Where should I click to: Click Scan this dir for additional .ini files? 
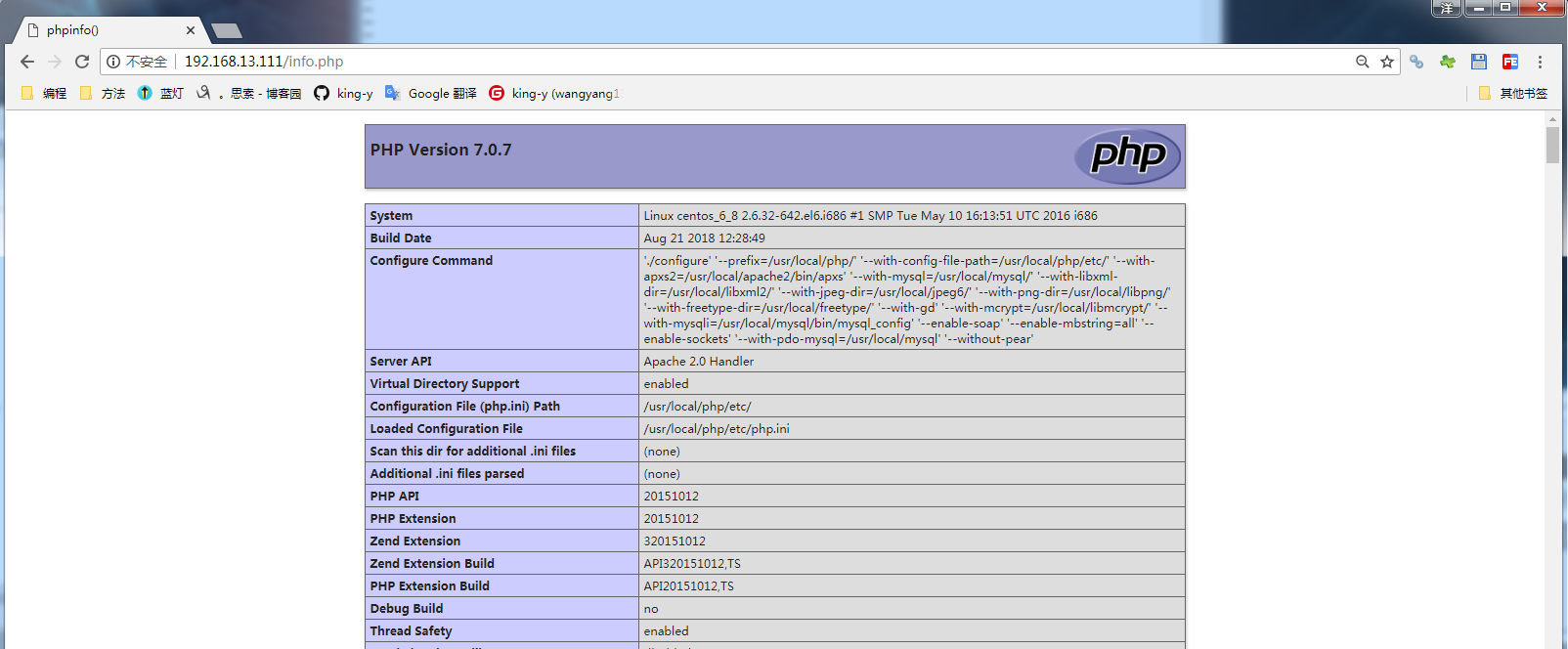tap(473, 451)
